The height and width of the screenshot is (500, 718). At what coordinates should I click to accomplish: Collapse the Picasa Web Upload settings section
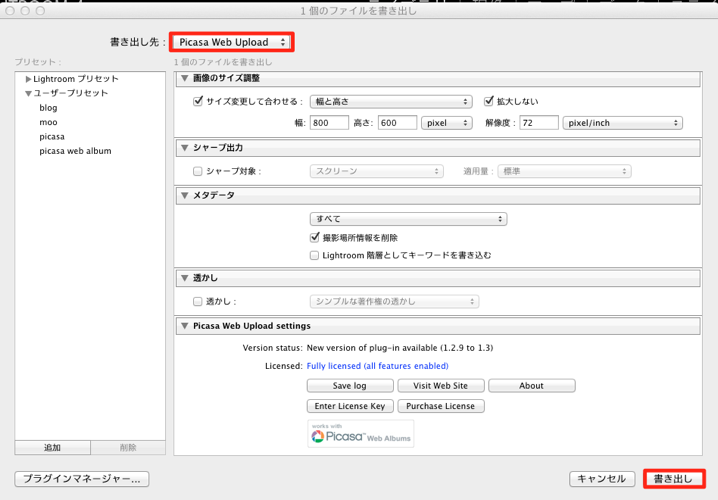pyautogui.click(x=185, y=326)
